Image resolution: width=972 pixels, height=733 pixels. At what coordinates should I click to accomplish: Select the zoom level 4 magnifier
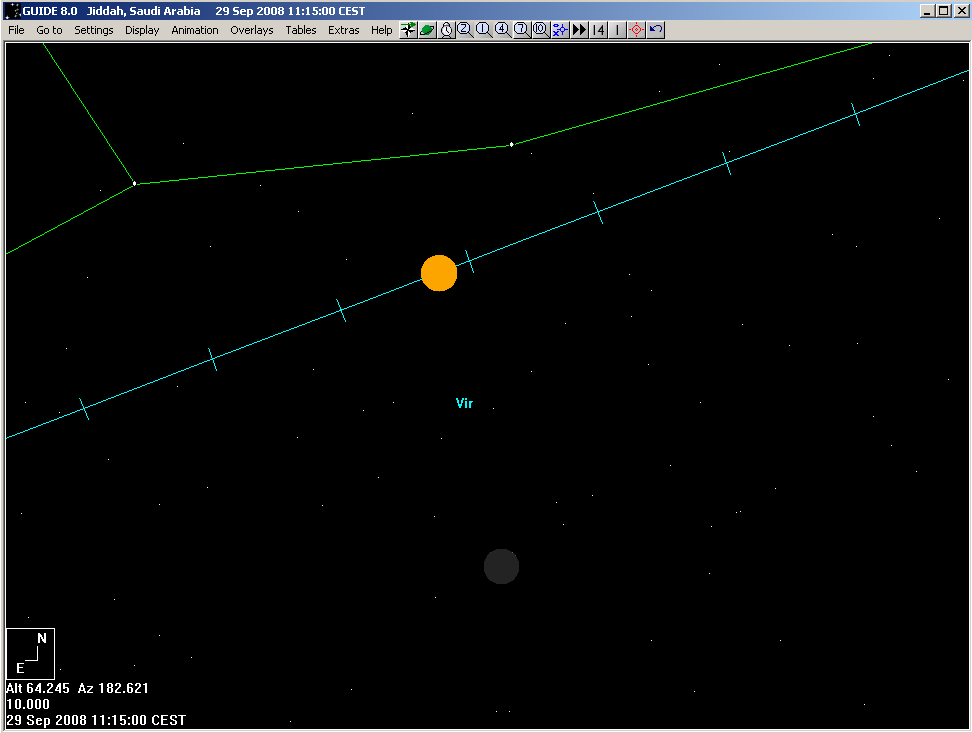pos(502,30)
